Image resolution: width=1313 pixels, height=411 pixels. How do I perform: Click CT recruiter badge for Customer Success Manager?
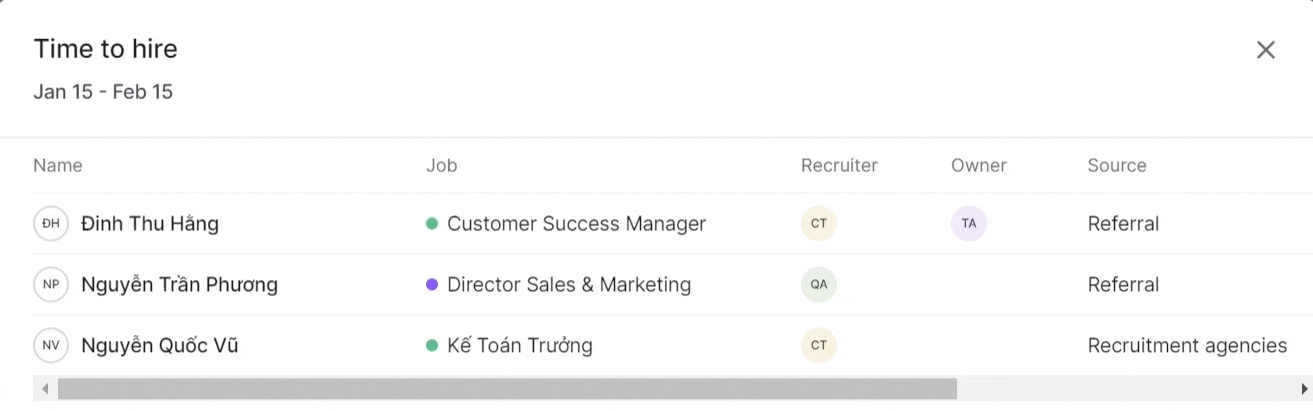pos(819,224)
